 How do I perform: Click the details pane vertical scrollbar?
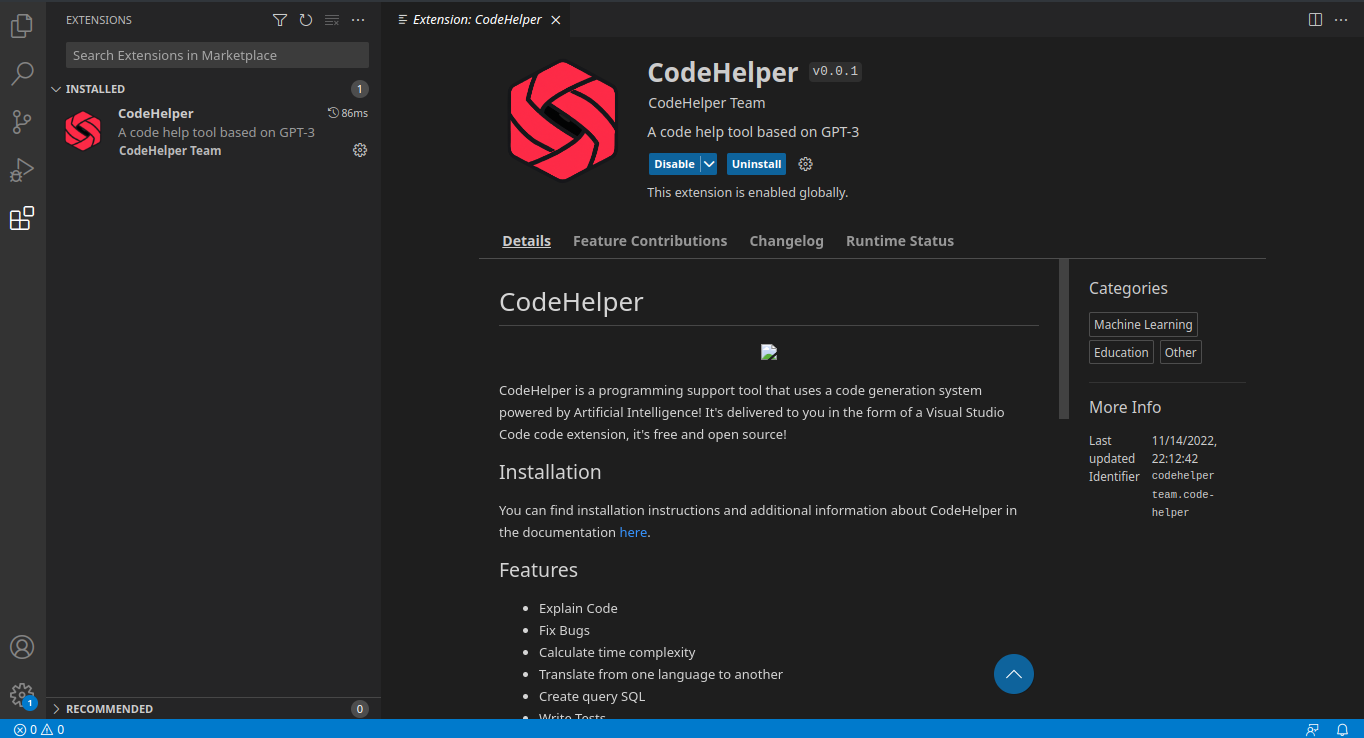(1064, 339)
